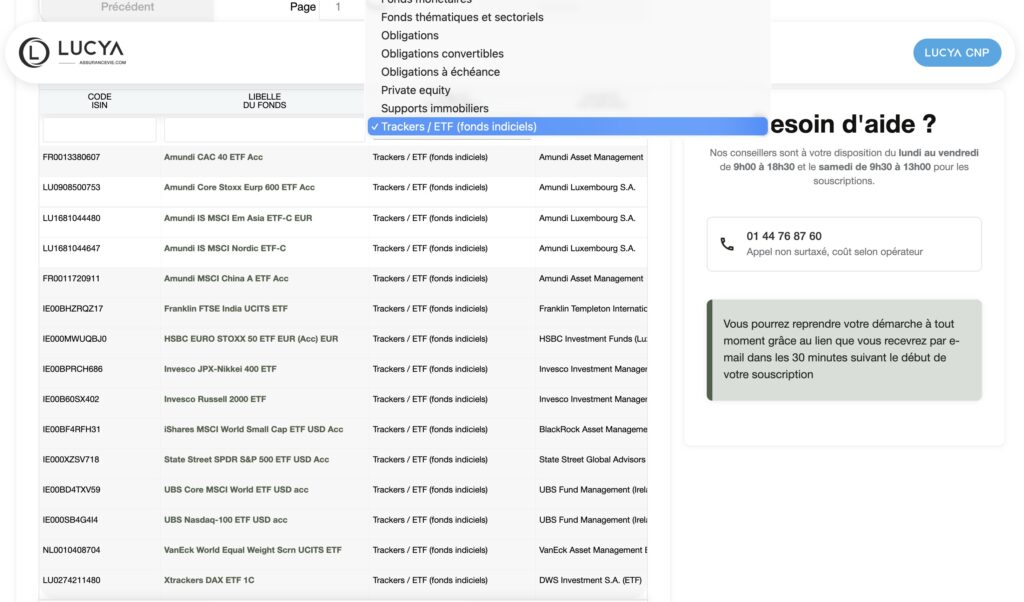Click the Obligations dropdown entry
Viewport: 1024px width, 602px height.
click(x=409, y=36)
